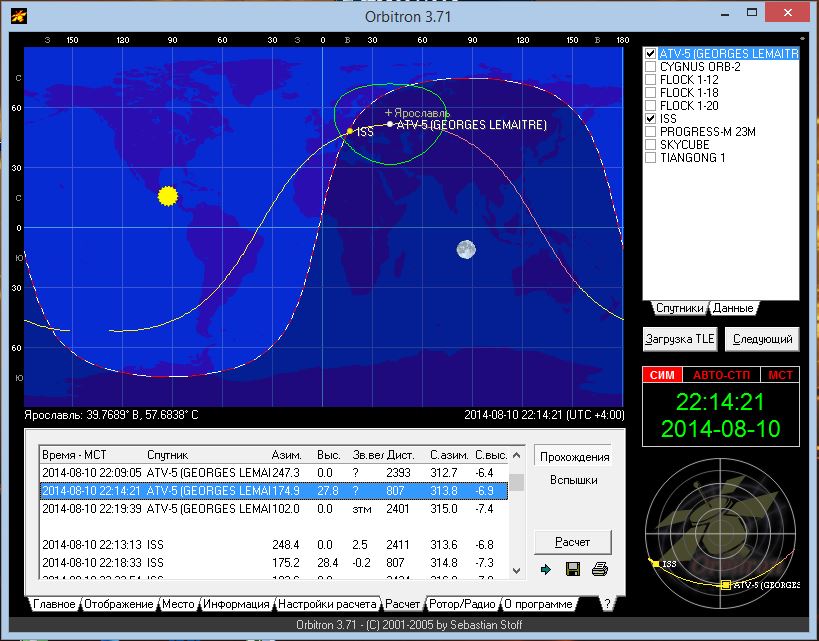This screenshot has width=819, height=641.
Task: Enable the SKYCUBE checkbox
Action: click(650, 145)
